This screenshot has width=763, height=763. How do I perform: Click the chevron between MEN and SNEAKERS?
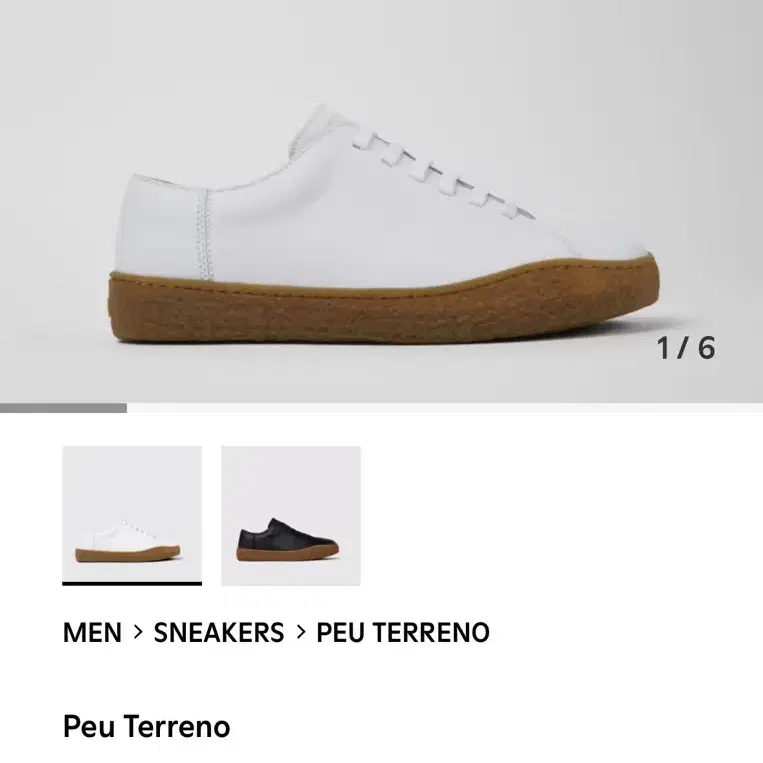138,632
